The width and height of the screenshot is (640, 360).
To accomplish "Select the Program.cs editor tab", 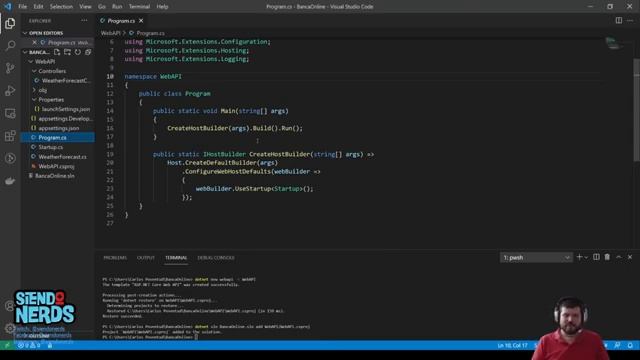I will pyautogui.click(x=121, y=20).
